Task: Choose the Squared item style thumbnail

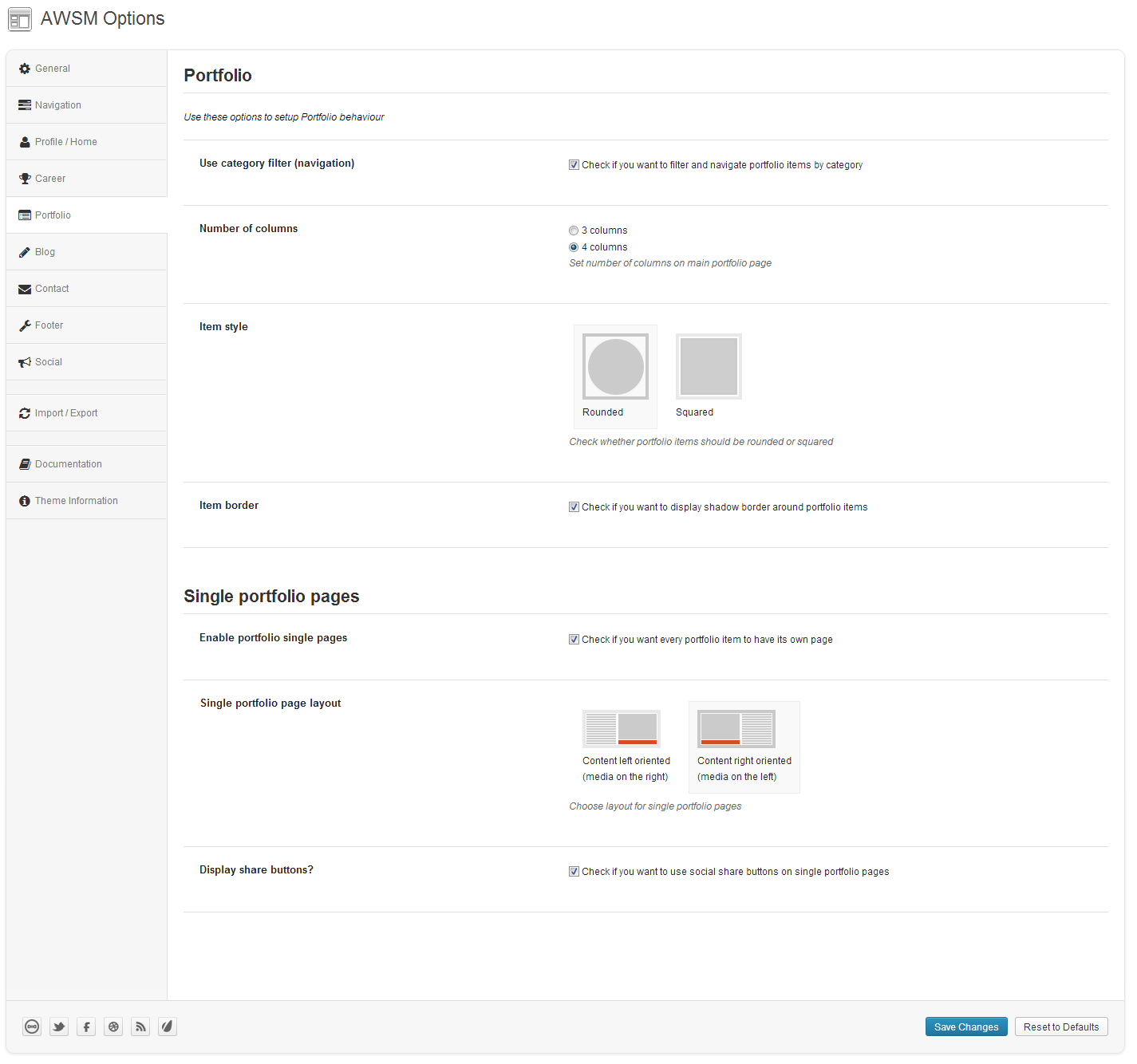Action: (x=709, y=366)
